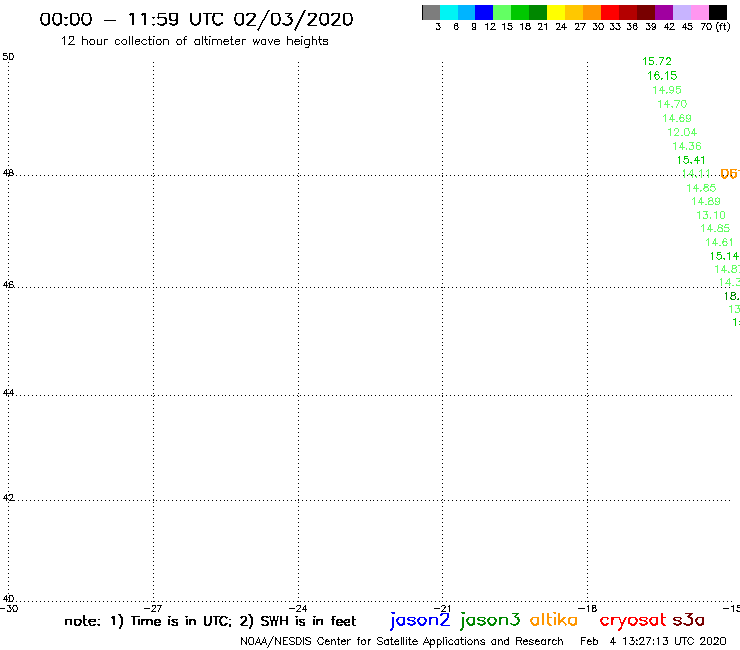Screen dimensions: 740x650
Task: Click the wave height value 14.95
Action: click(667, 90)
